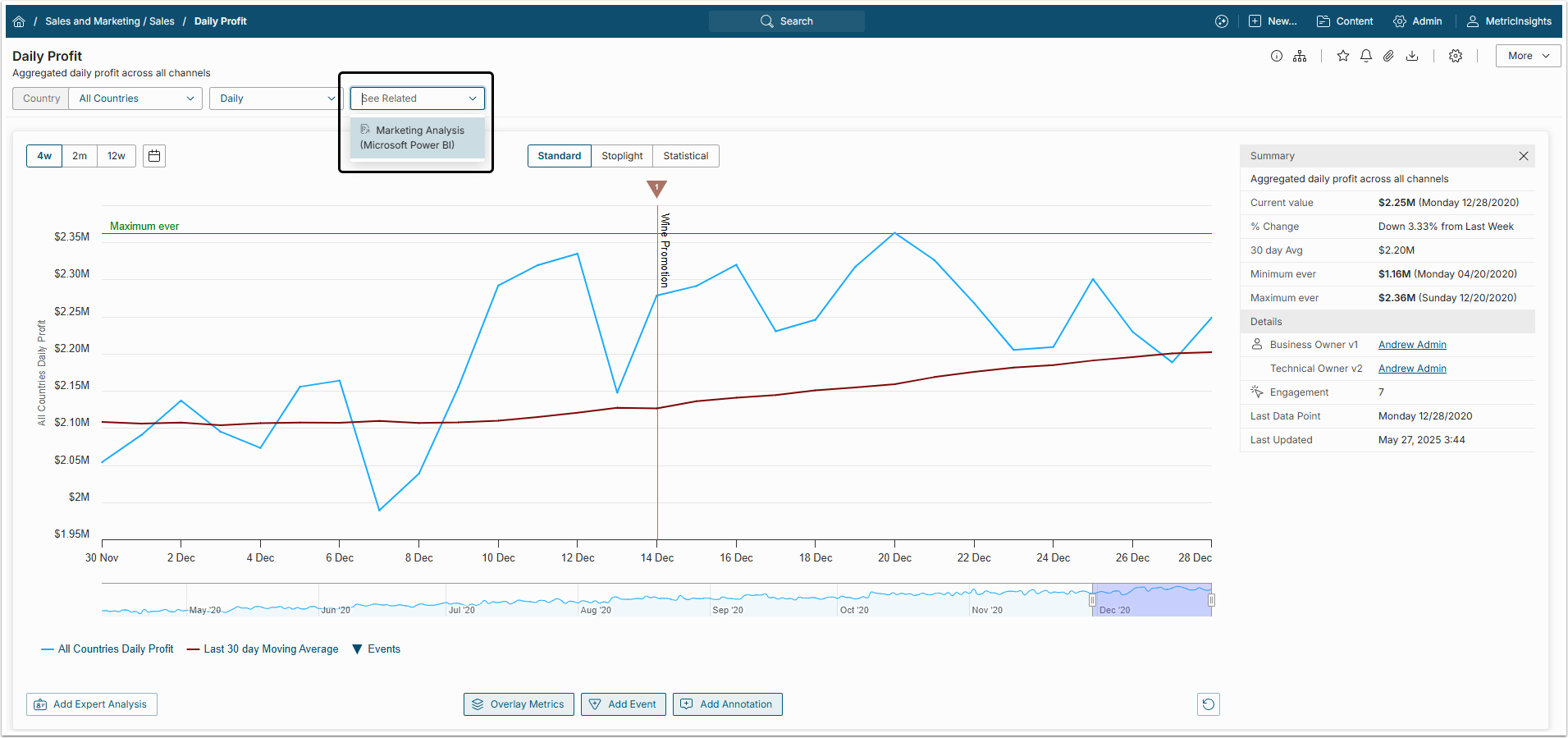The height and width of the screenshot is (738, 1568).
Task: Click the home icon in breadcrumb
Action: tap(19, 21)
